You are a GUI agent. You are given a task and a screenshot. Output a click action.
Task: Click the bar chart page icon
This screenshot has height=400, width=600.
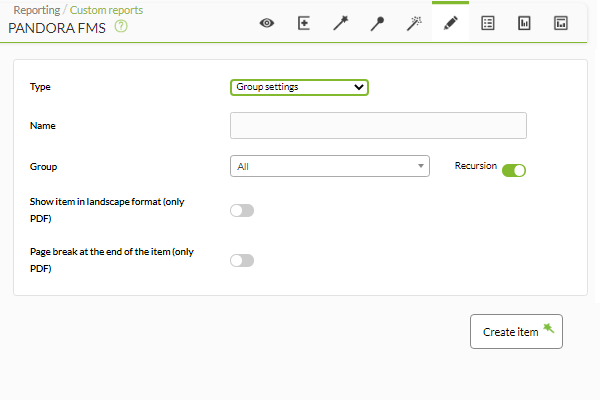(524, 23)
